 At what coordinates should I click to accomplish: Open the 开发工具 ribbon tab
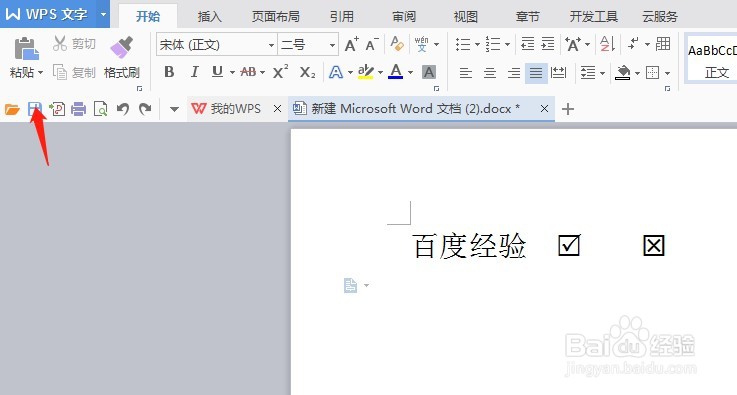594,16
